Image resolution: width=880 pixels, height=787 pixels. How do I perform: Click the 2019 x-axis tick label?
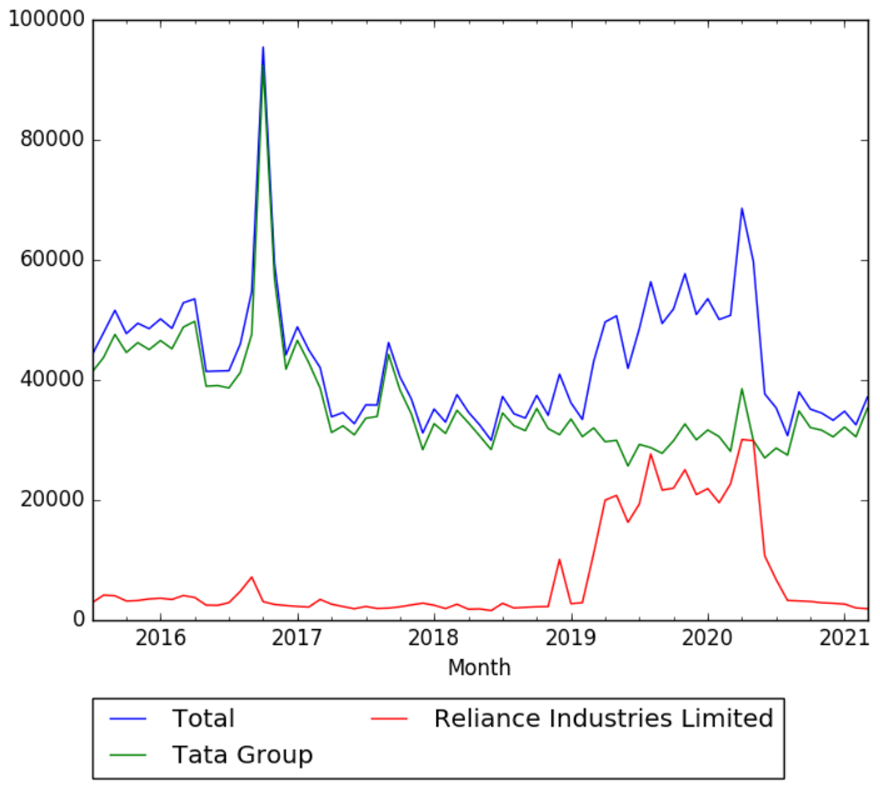pos(571,638)
